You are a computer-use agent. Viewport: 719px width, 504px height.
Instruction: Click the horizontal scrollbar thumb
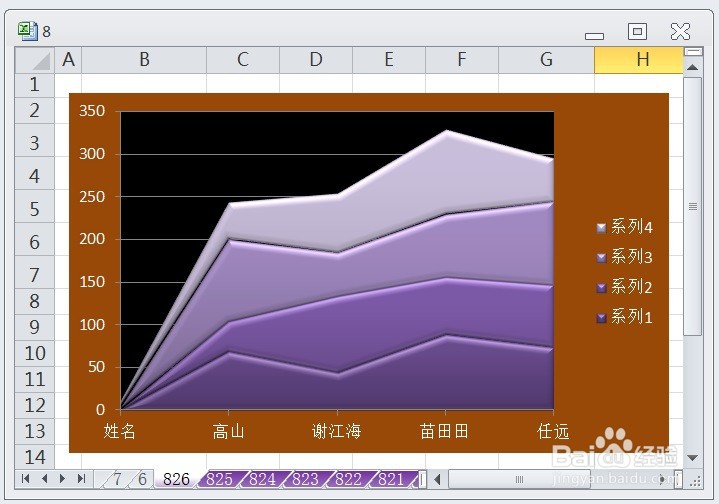[x=519, y=480]
